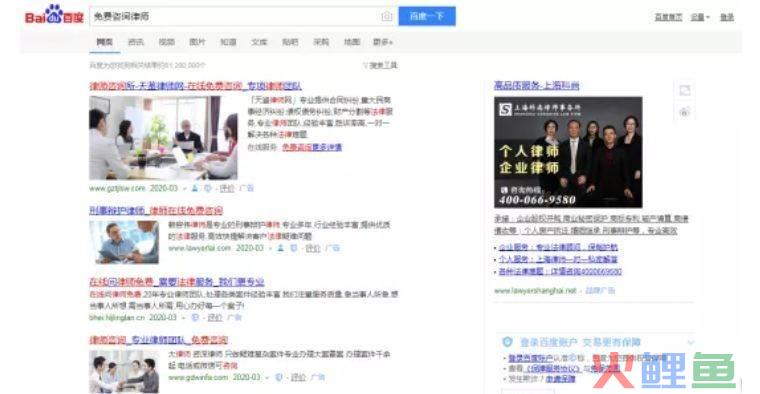Click shield icon in www.gztjlsw.com result row

[207, 188]
